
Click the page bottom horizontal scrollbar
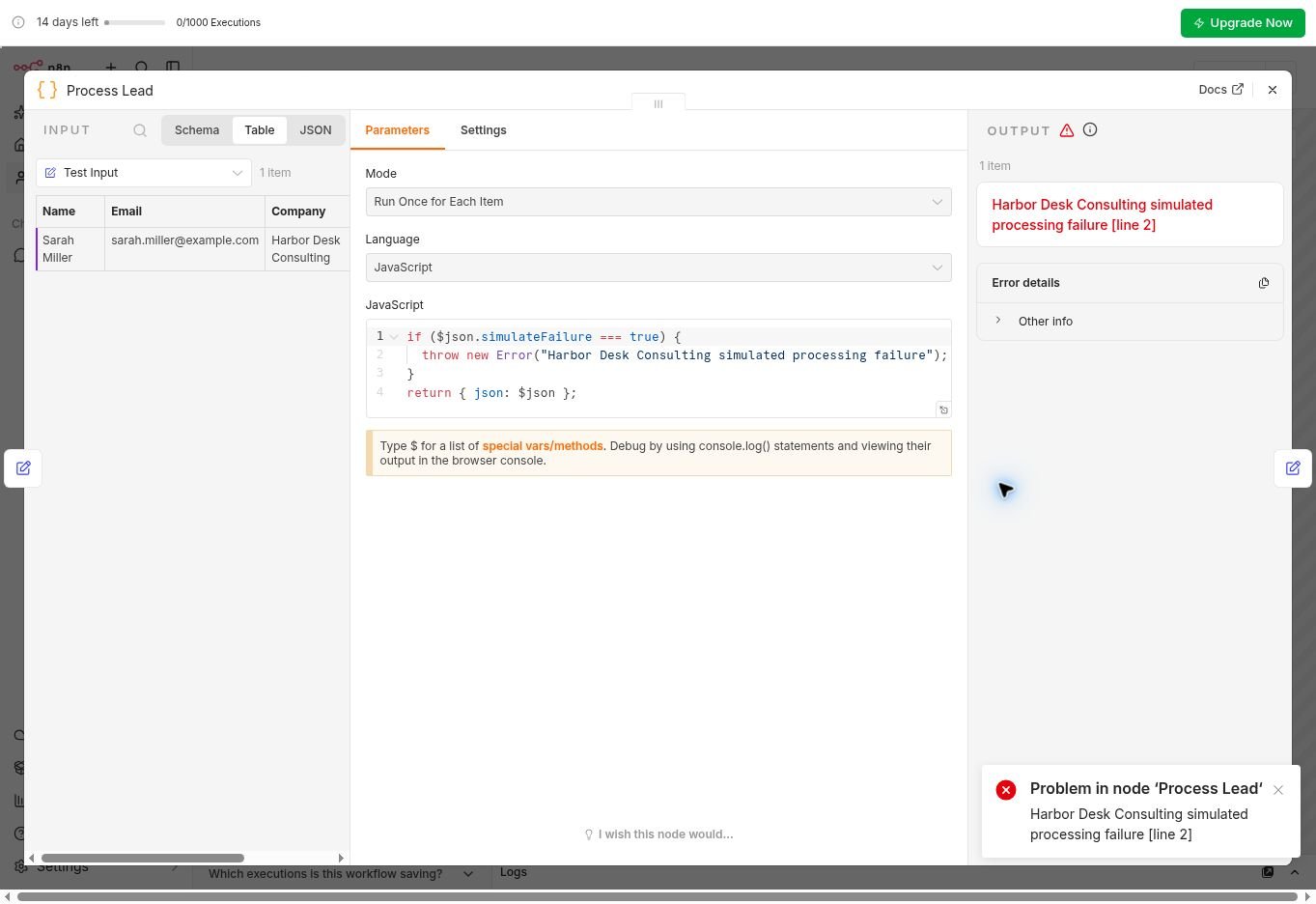(658, 897)
